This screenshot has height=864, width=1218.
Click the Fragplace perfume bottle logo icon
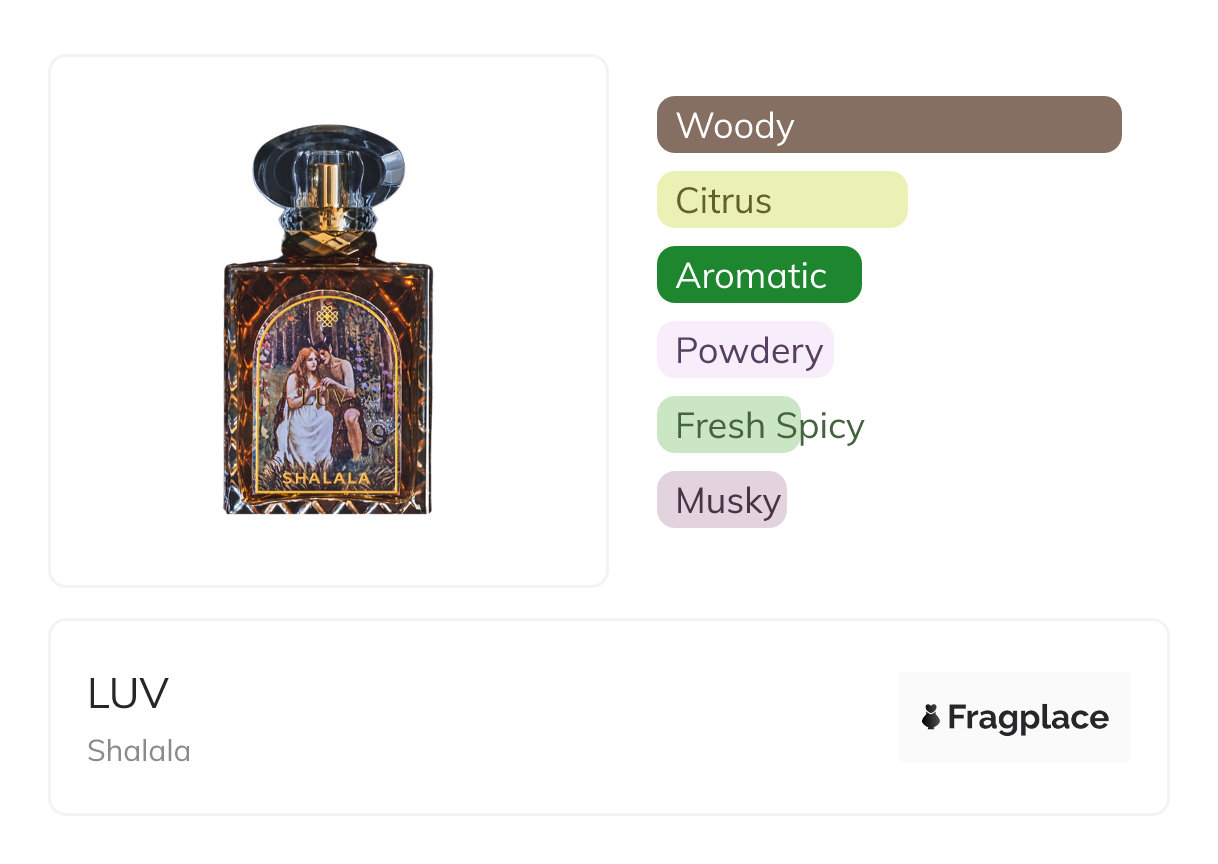tap(931, 717)
